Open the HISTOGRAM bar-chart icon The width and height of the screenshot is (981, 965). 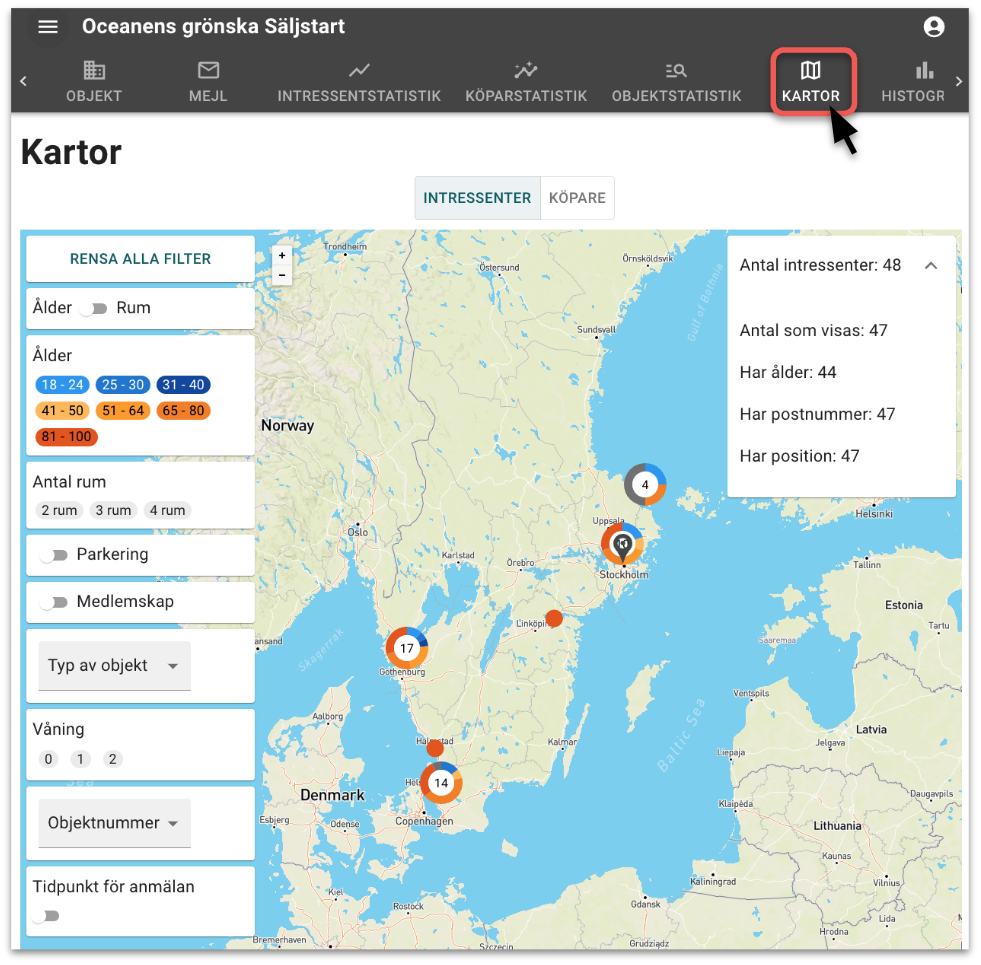point(922,70)
